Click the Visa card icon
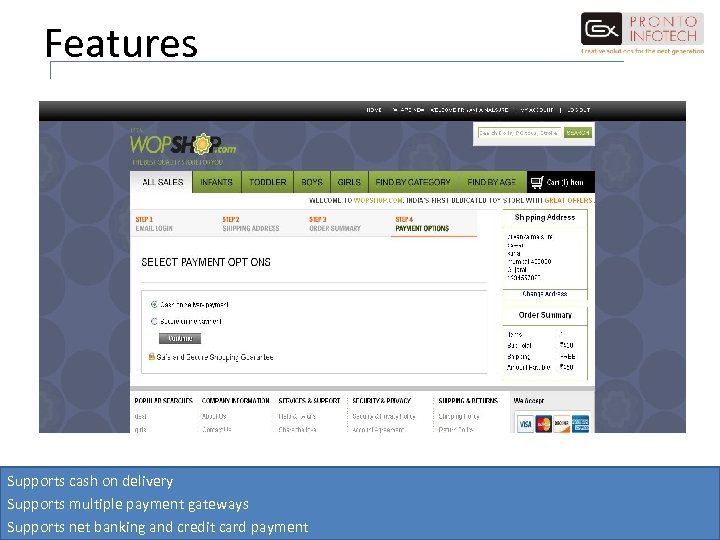This screenshot has height=540, width=720. tap(524, 424)
